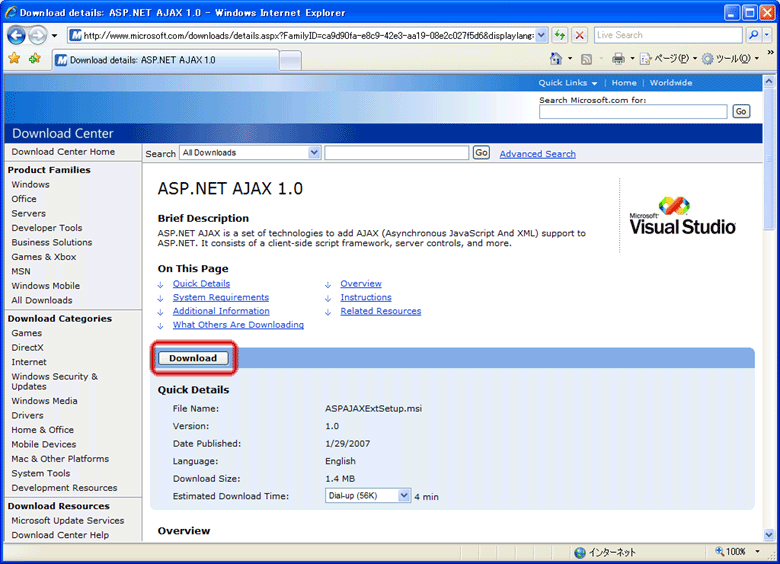Open recent pages dropdown beside Forward

pyautogui.click(x=54, y=36)
